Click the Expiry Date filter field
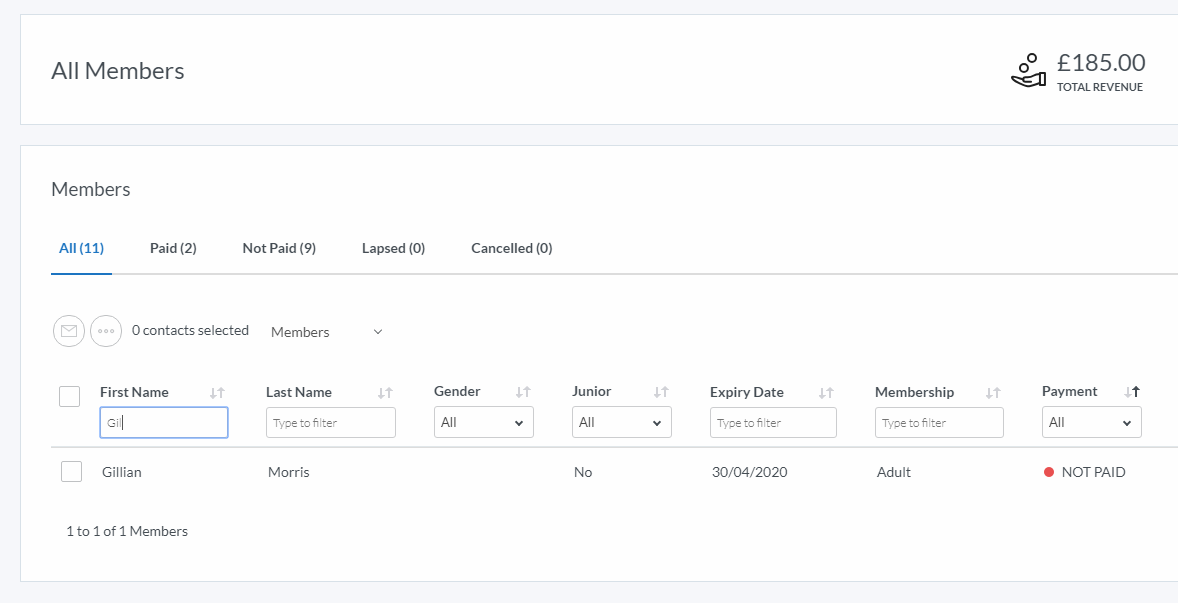 [x=772, y=423]
